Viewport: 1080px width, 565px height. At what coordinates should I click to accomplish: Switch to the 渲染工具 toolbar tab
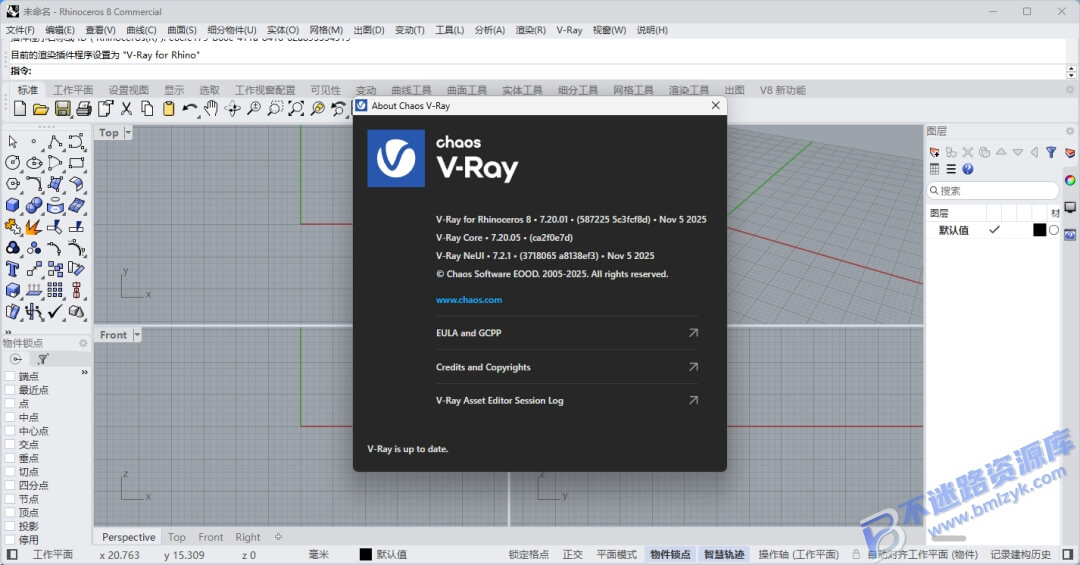[689, 90]
